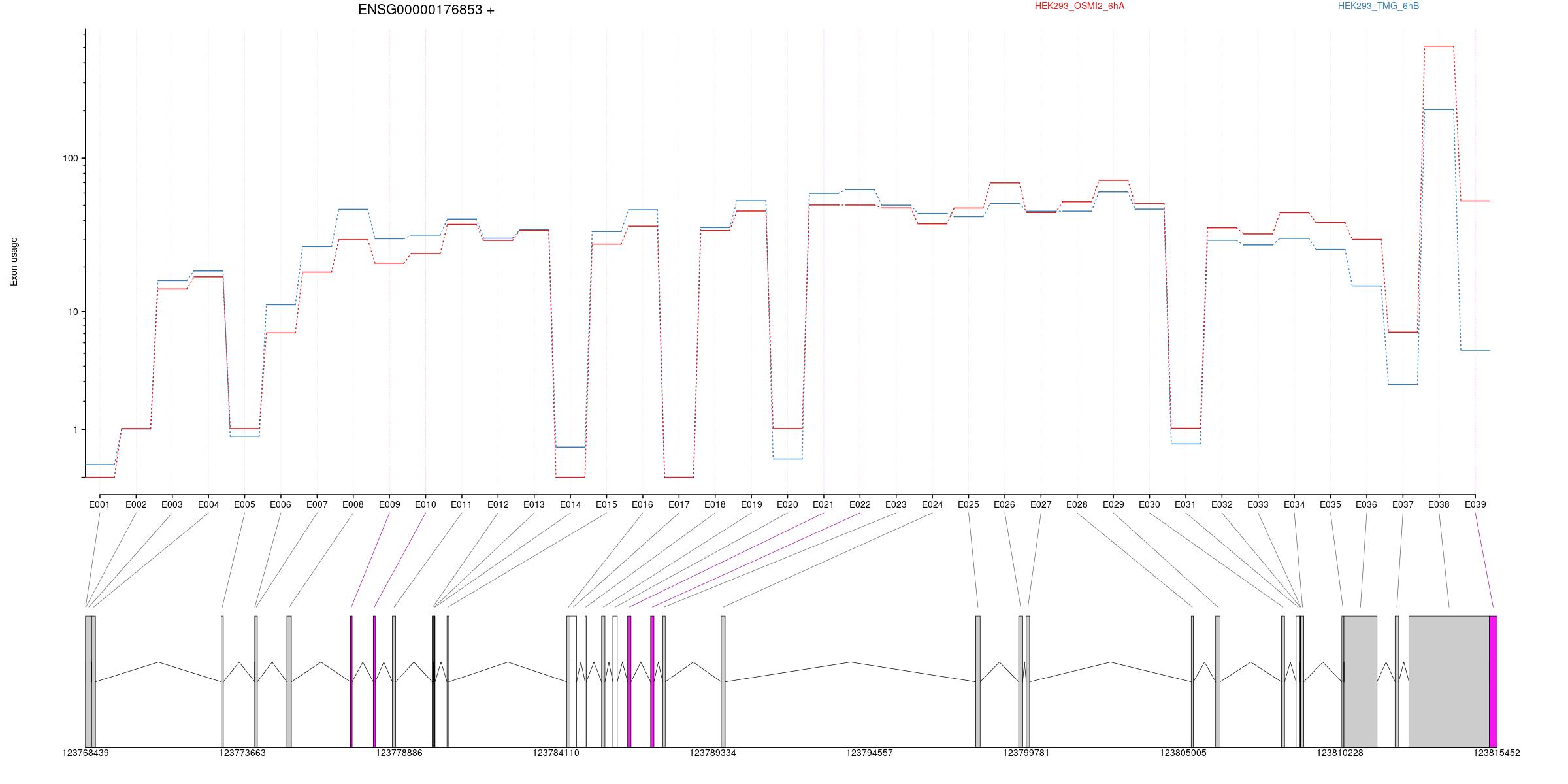Select the HEK293_TMG_6hB legend label
1568x784 pixels.
(1379, 6)
